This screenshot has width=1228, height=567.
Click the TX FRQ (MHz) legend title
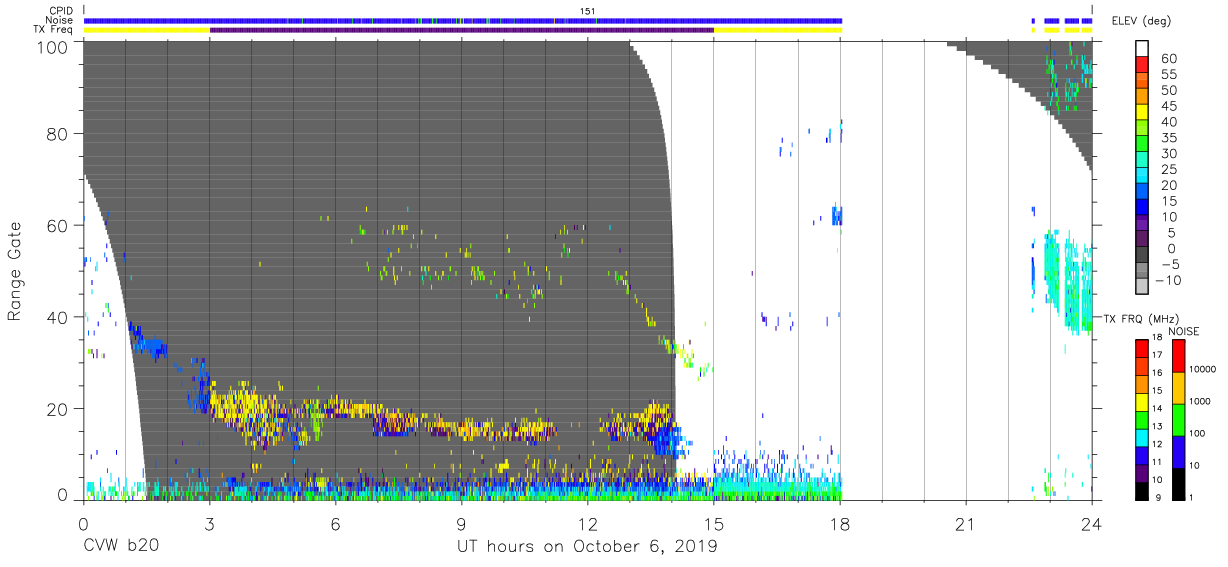(x=1139, y=318)
